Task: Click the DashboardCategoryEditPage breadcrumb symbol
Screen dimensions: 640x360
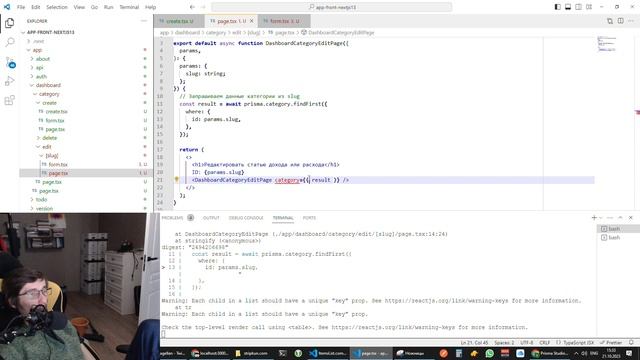Action: [341, 32]
